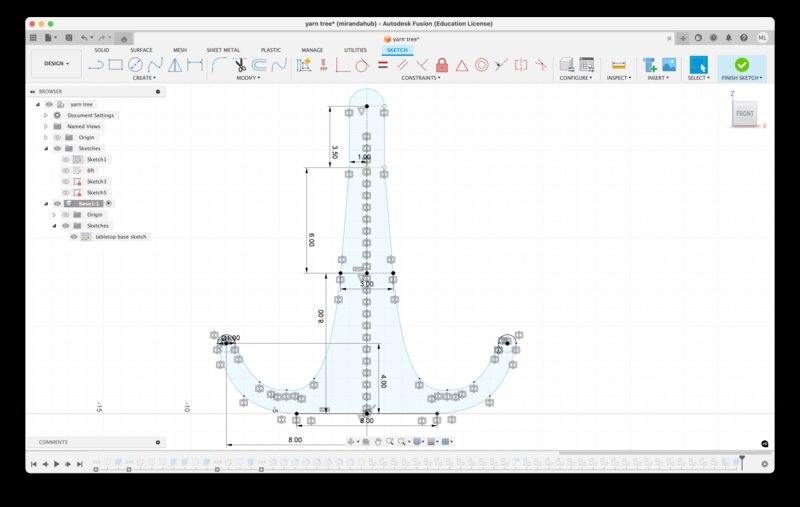
Task: Open the SHEET METAL tab
Action: click(223, 49)
